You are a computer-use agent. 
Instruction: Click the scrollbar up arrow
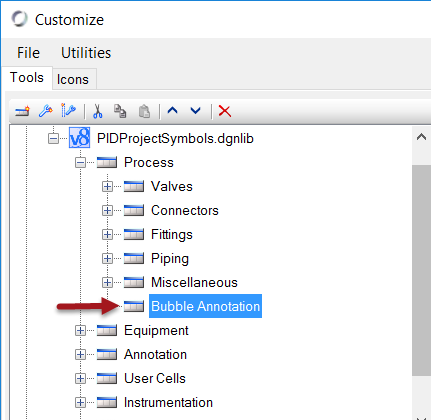click(421, 137)
